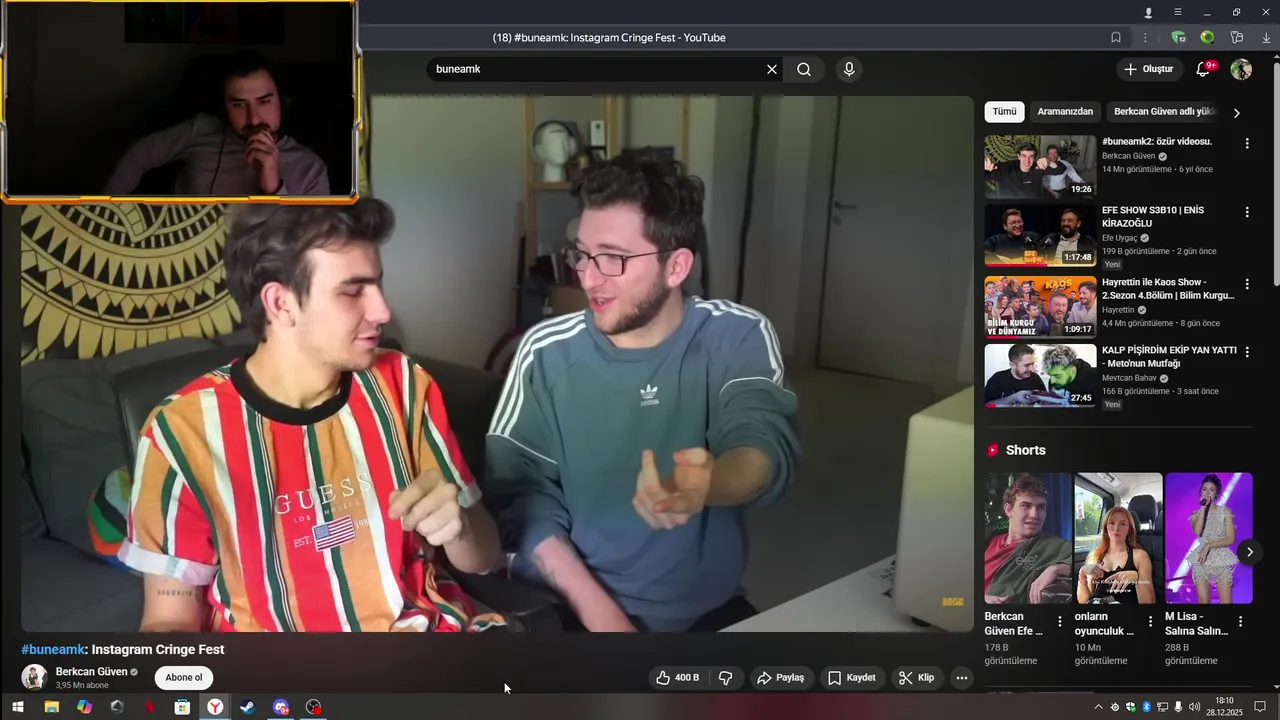This screenshot has width=1280, height=720.
Task: Open Steam from the taskbar
Action: click(247, 707)
